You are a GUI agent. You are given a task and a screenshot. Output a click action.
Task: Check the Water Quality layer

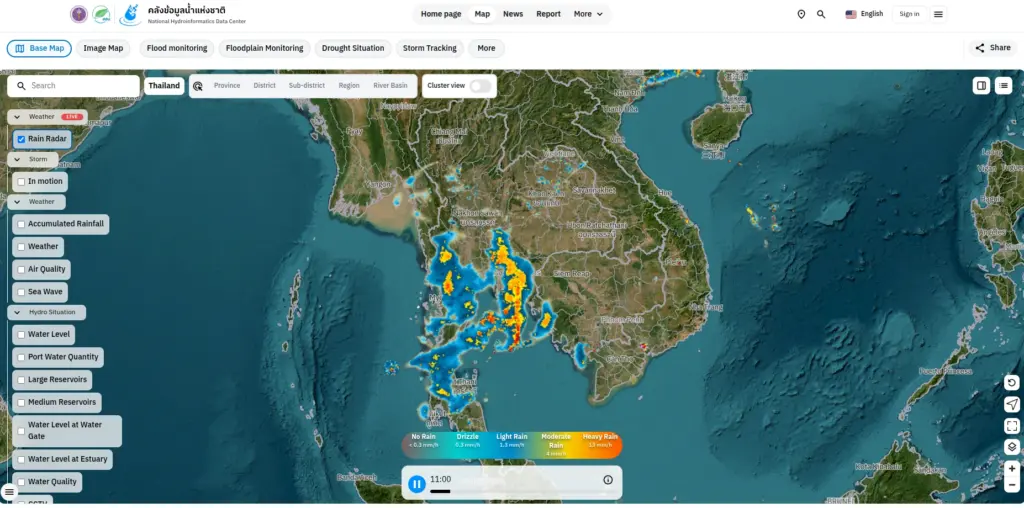(x=22, y=482)
